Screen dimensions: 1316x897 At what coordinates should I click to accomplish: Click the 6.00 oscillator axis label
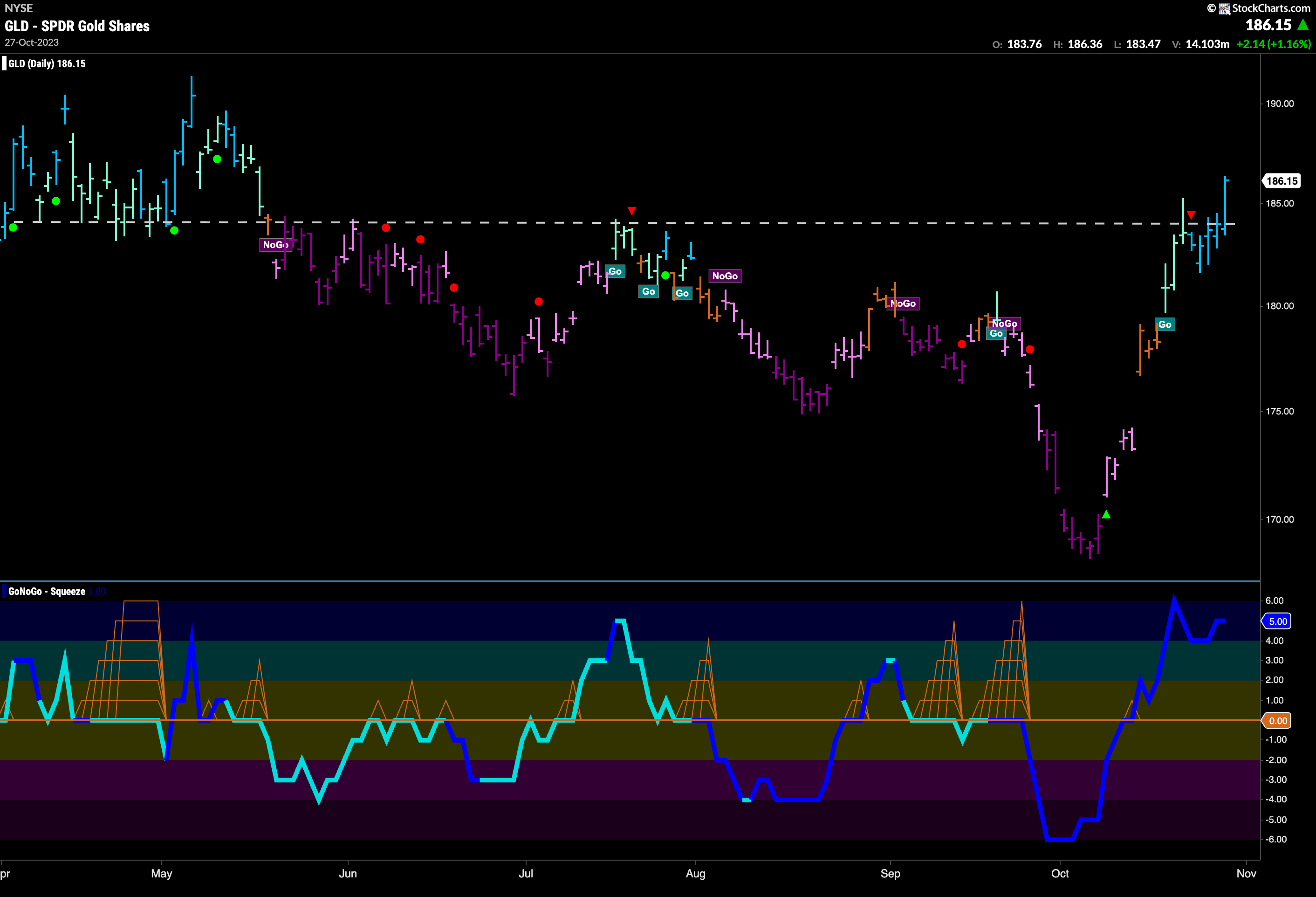point(1275,600)
